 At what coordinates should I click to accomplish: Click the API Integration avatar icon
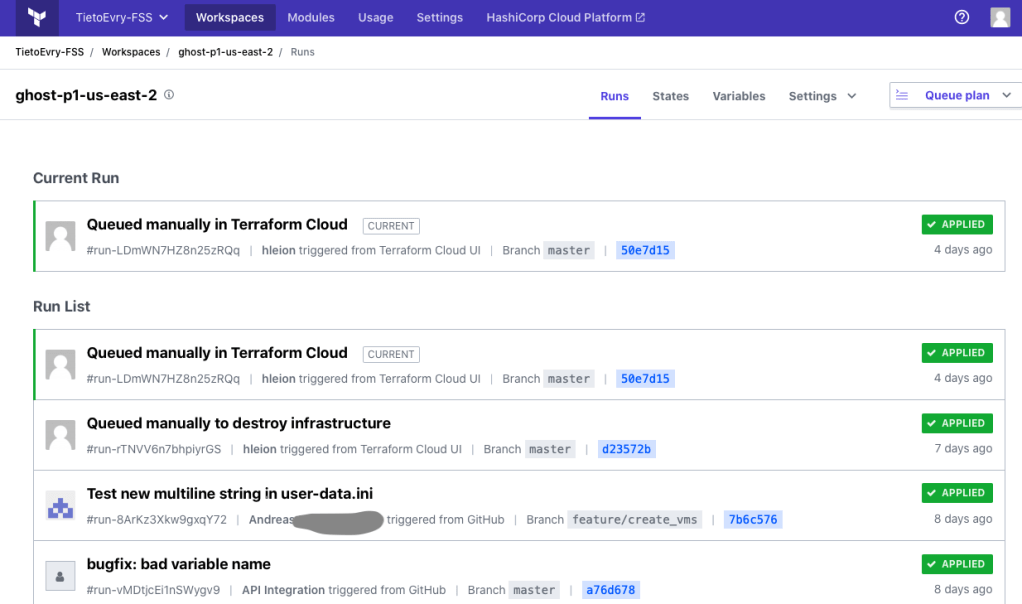point(61,576)
